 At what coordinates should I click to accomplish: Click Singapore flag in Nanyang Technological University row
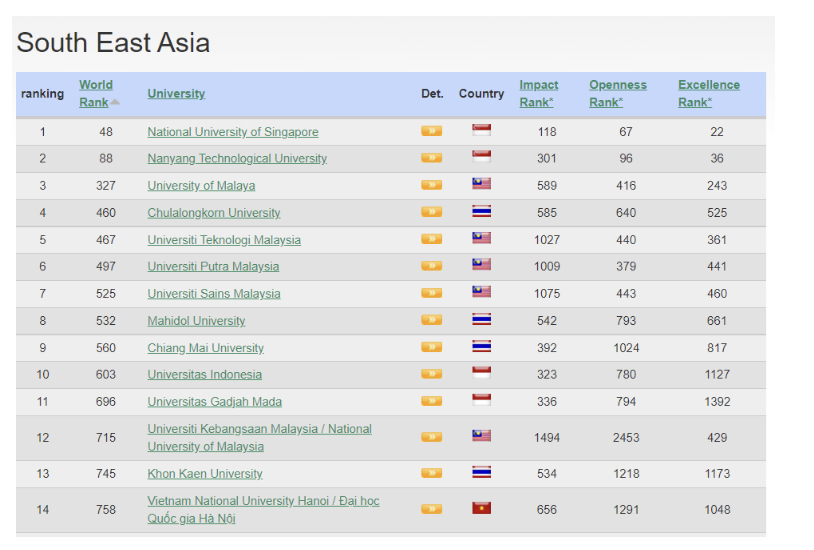(481, 156)
